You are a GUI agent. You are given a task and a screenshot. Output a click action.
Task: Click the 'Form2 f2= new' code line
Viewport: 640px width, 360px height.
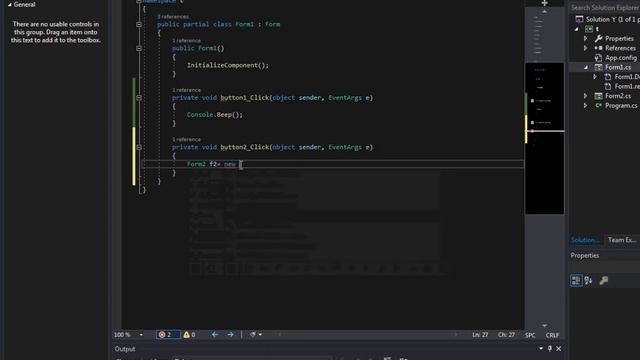tap(211, 164)
